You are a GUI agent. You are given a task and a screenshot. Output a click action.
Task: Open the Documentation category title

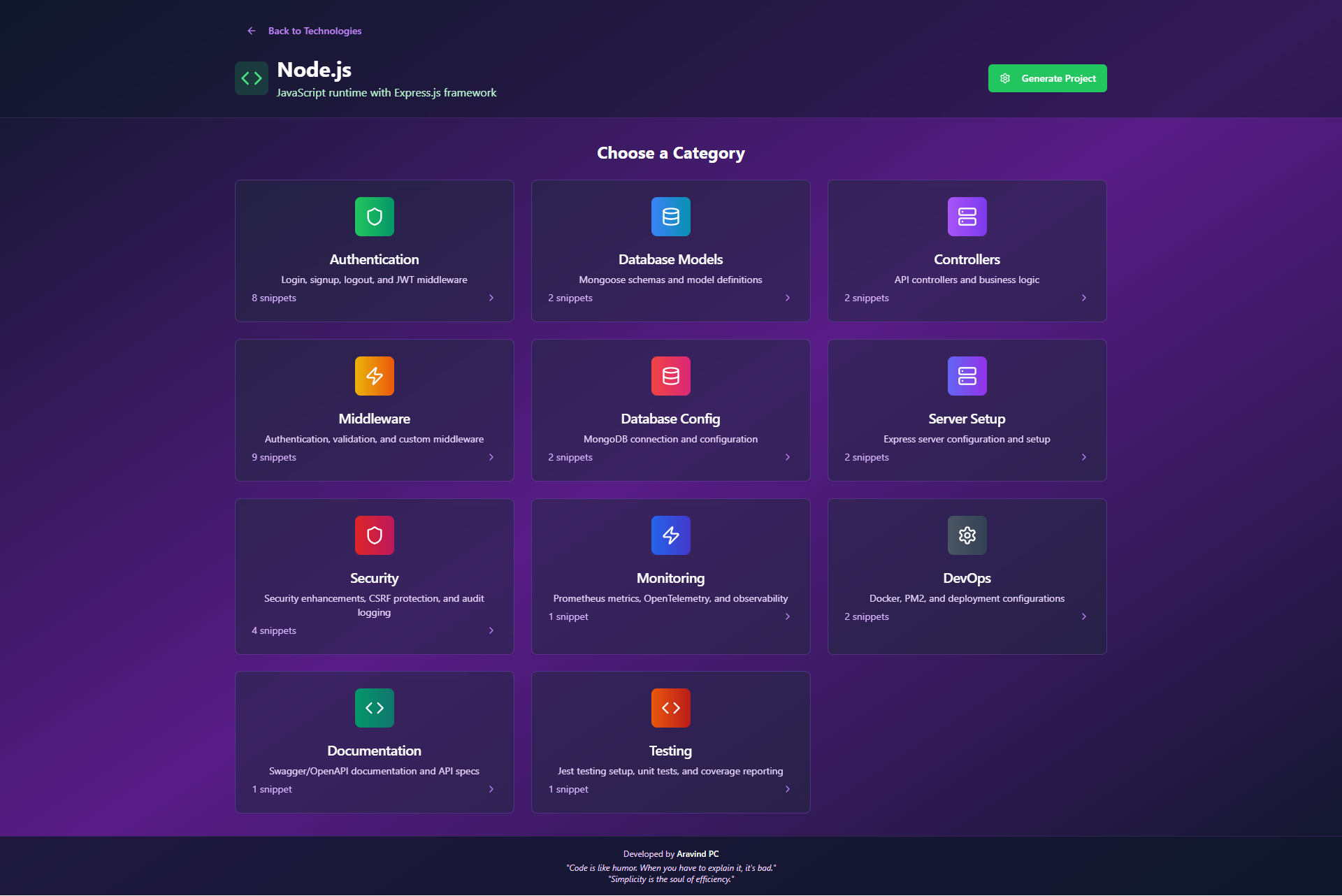(x=375, y=751)
